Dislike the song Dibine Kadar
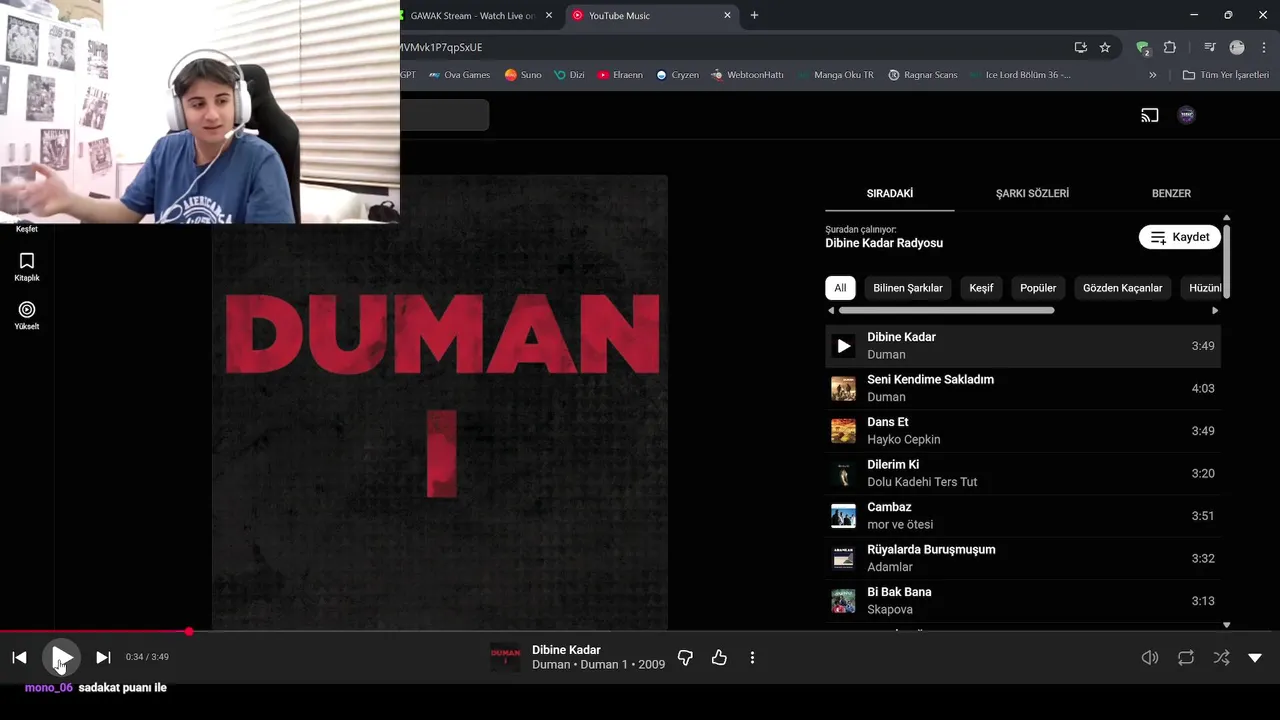The image size is (1280, 720). [x=685, y=657]
